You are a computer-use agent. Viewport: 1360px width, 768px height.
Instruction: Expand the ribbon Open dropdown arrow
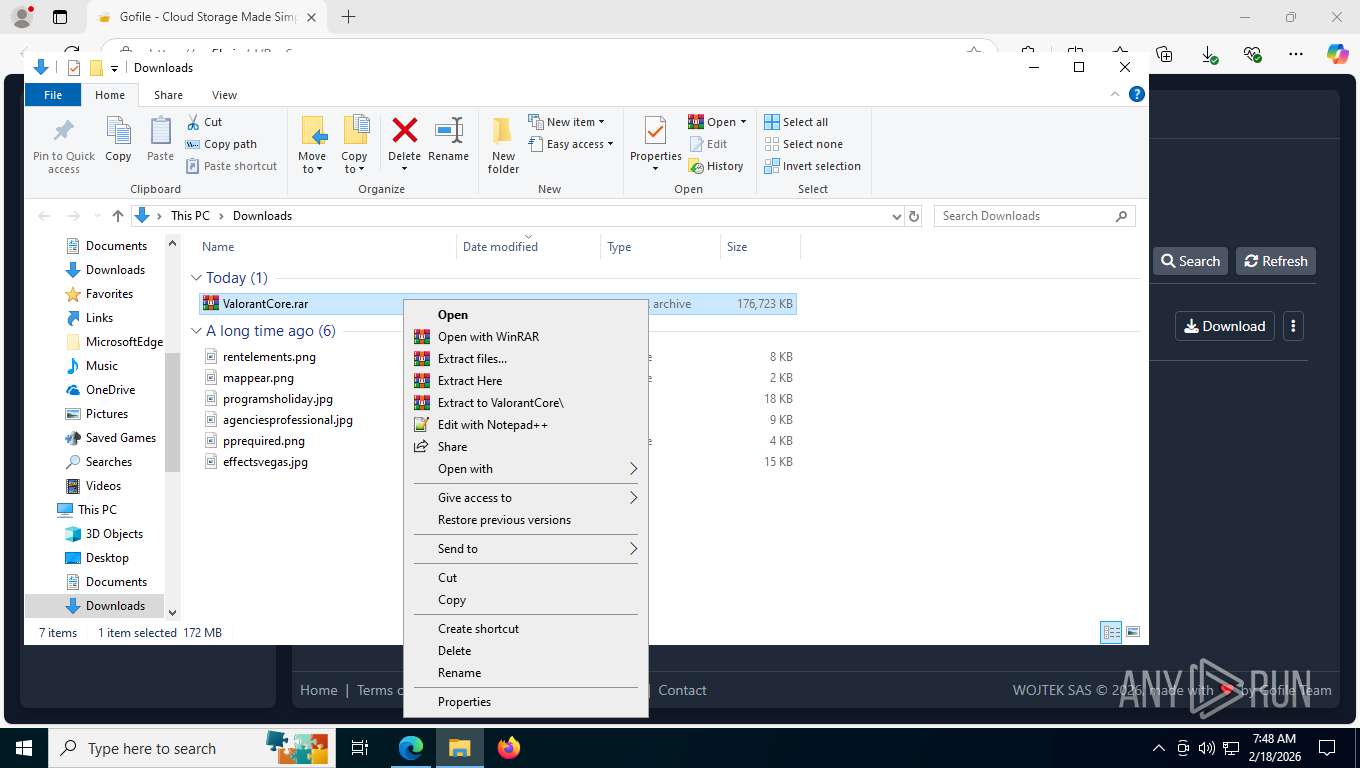click(x=743, y=122)
